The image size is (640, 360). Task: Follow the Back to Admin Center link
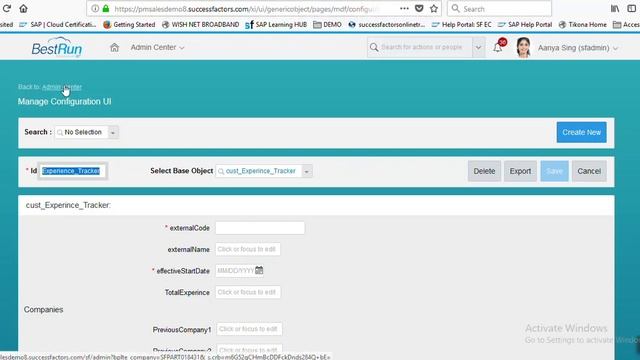(x=62, y=87)
